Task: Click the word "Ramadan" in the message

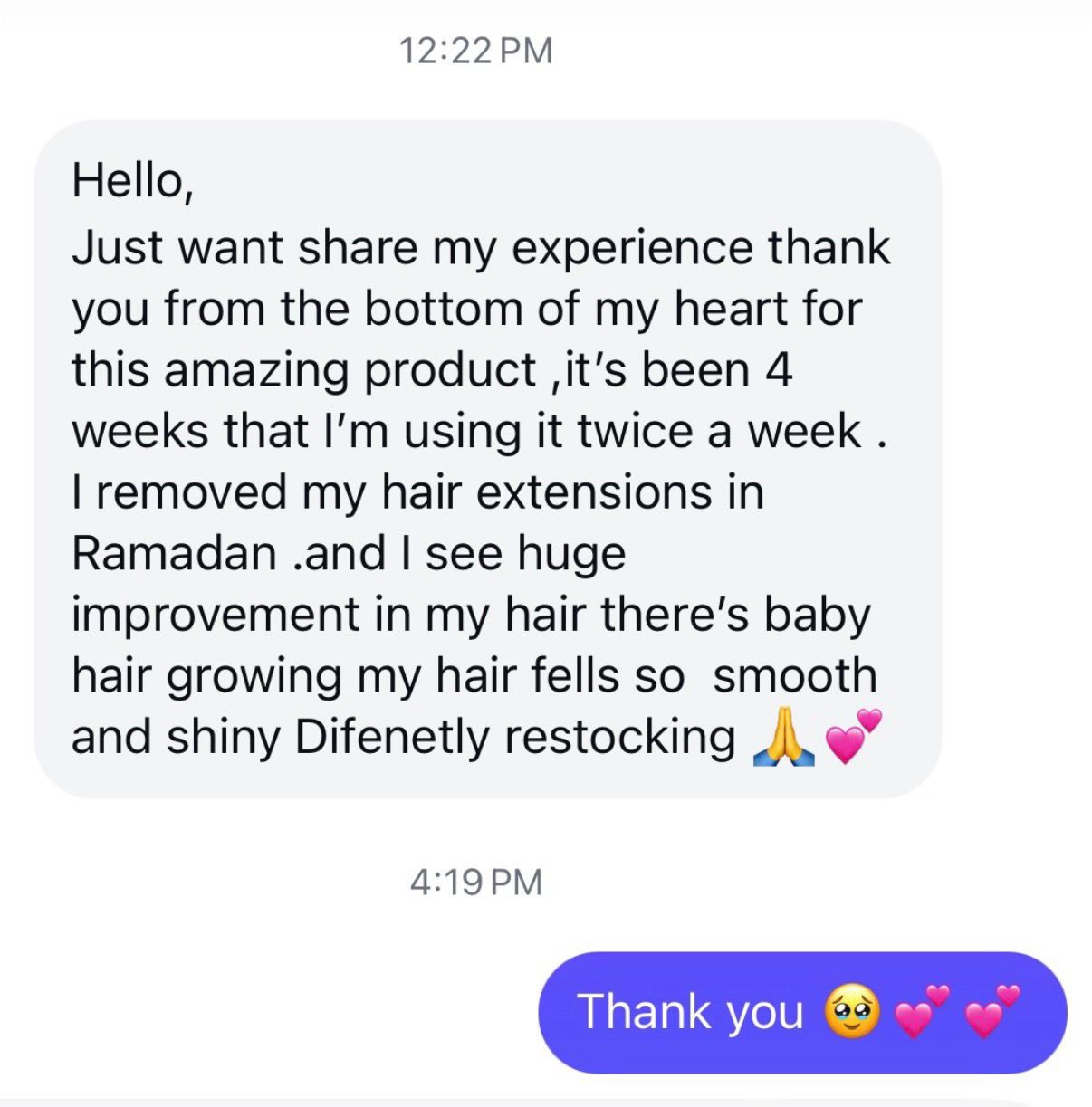Action: point(174,553)
